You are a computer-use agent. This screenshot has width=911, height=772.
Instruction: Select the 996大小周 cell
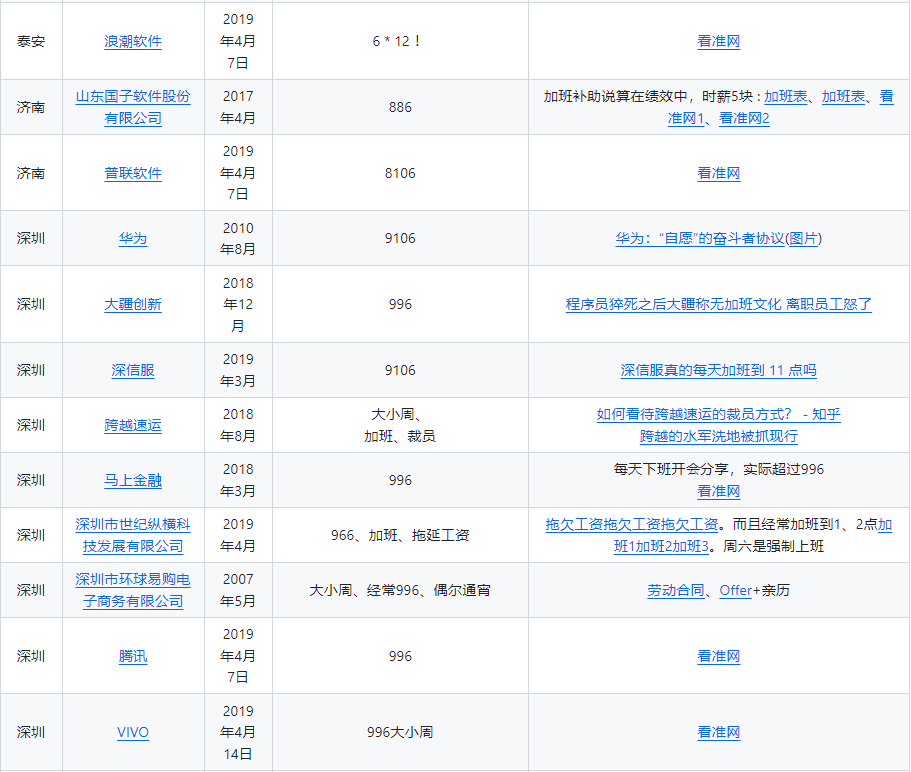coord(400,732)
